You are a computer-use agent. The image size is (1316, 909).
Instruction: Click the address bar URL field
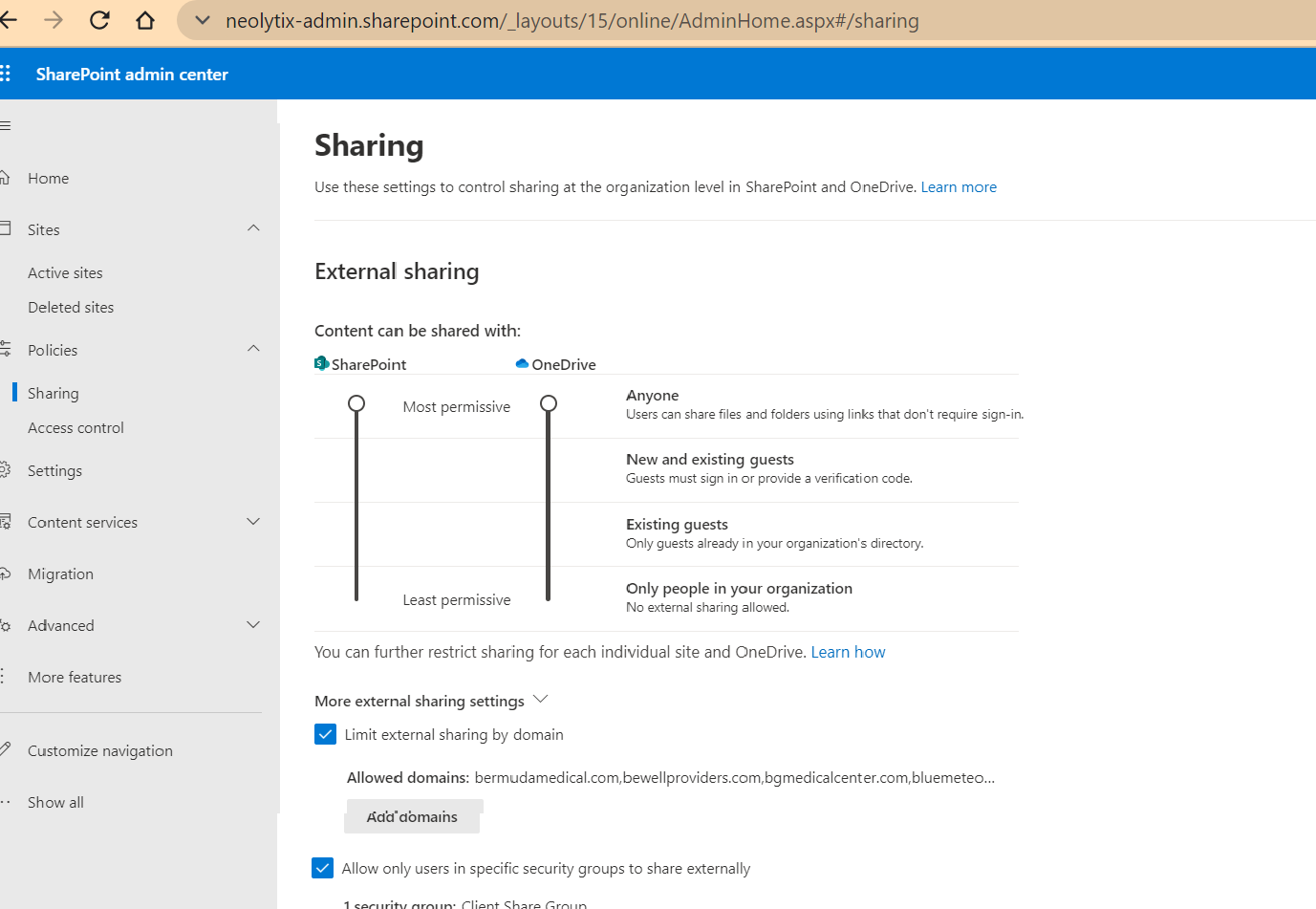pyautogui.click(x=572, y=21)
